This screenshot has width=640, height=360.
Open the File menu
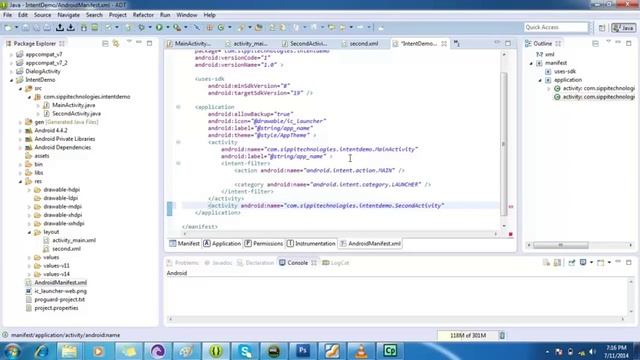coord(7,15)
